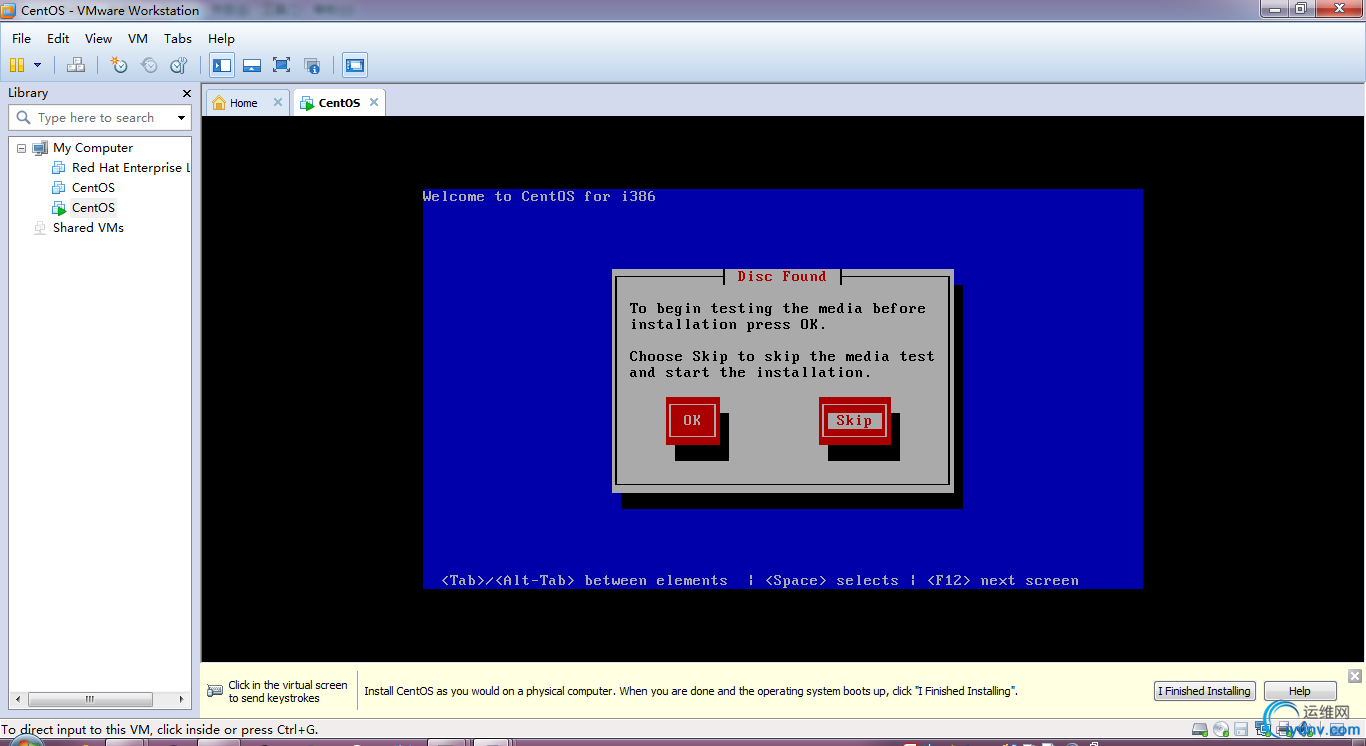This screenshot has width=1366, height=746.
Task: Click the Library search field
Action: 99,117
